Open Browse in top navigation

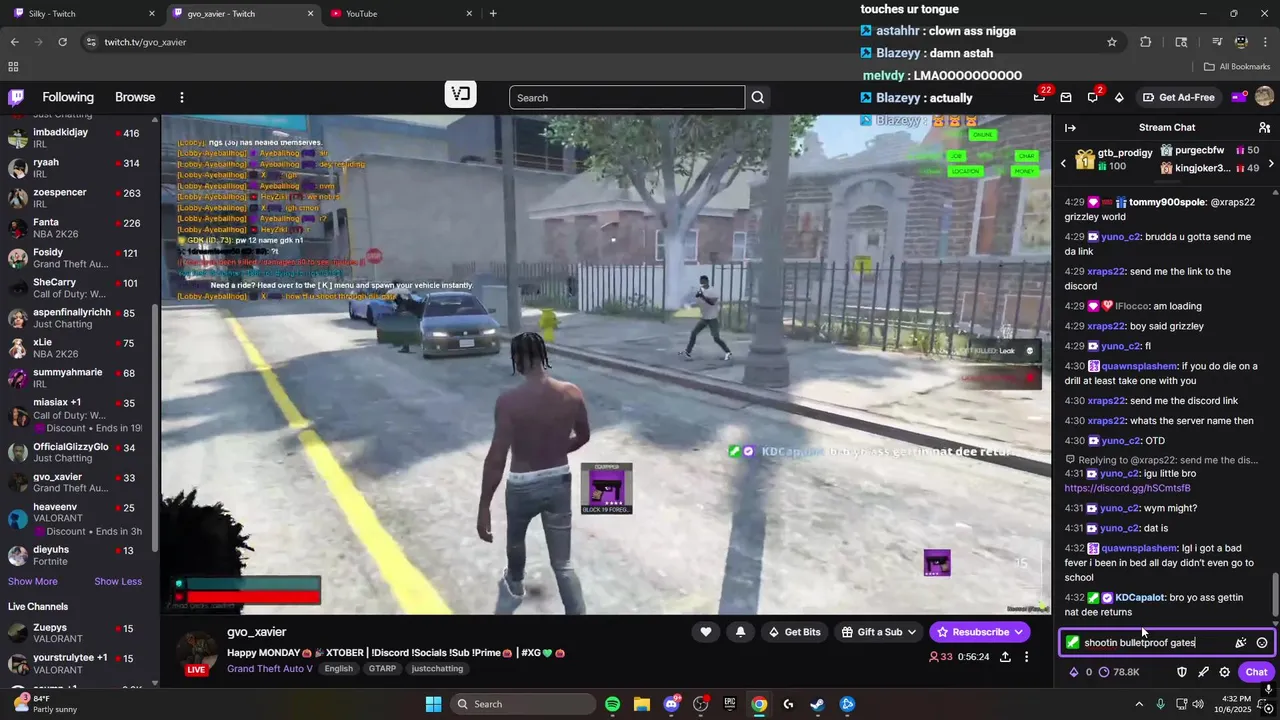[135, 97]
